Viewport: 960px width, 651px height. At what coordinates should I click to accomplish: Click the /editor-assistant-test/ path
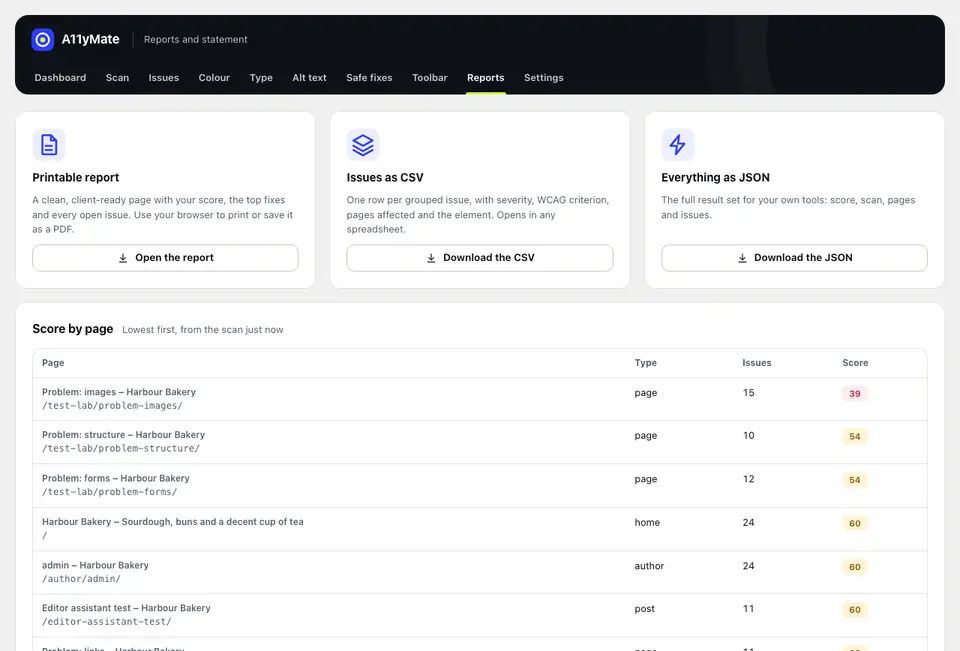[x=107, y=622]
